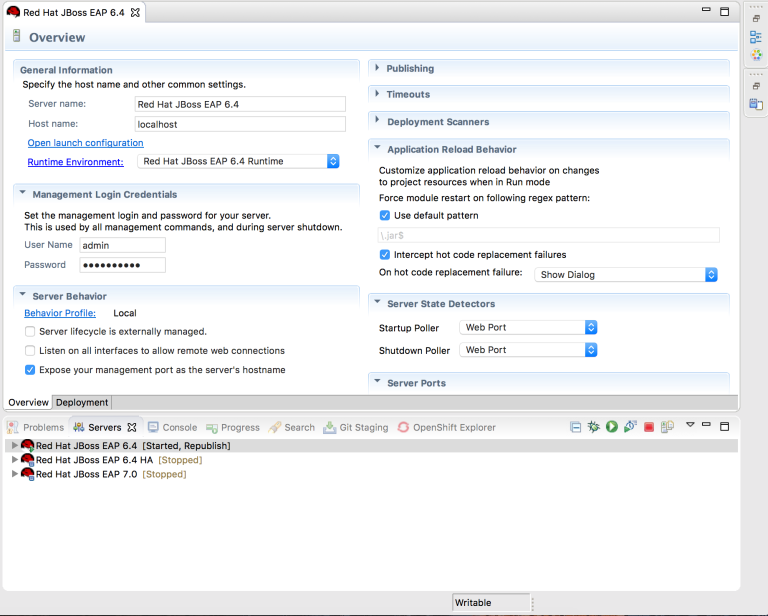Collapse Server State Detectors section

click(x=377, y=302)
